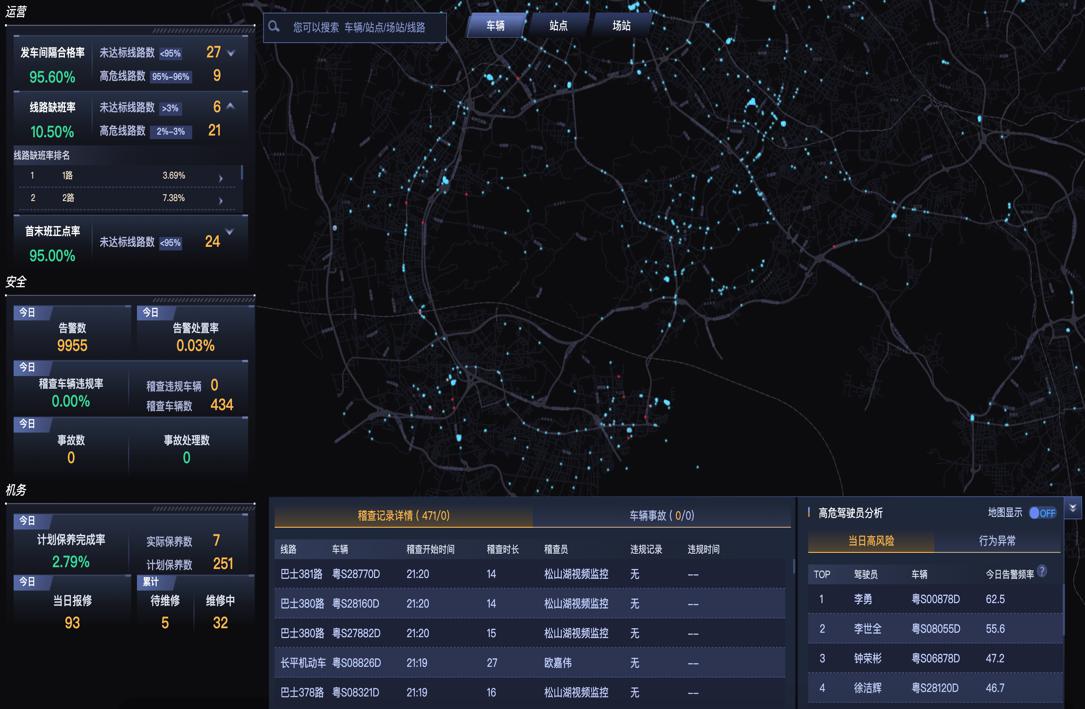This screenshot has width=1085, height=709.
Task: Click vehicle 粤S28770D in inspection records
Action: click(x=355, y=575)
